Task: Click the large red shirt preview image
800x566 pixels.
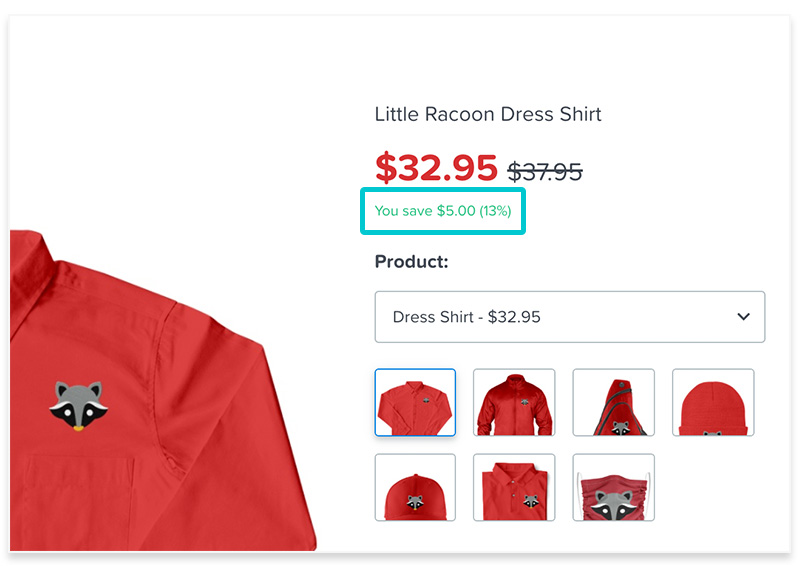Action: point(163,390)
